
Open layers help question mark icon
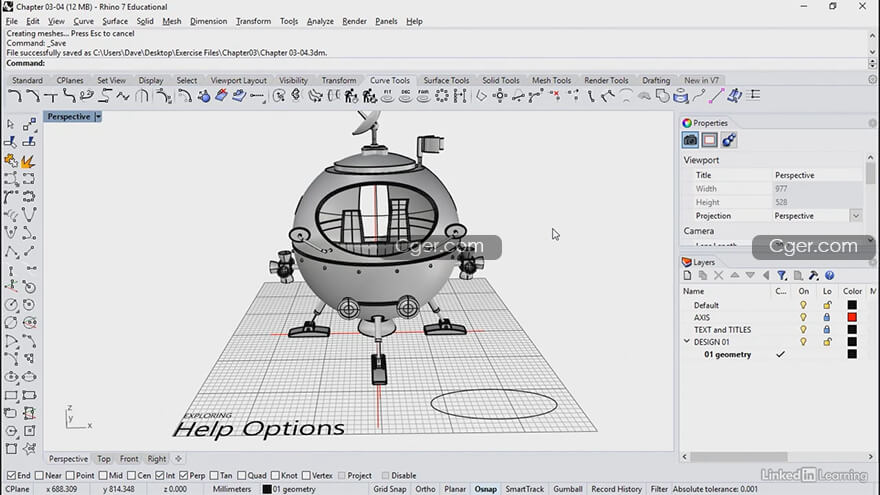pyautogui.click(x=829, y=276)
